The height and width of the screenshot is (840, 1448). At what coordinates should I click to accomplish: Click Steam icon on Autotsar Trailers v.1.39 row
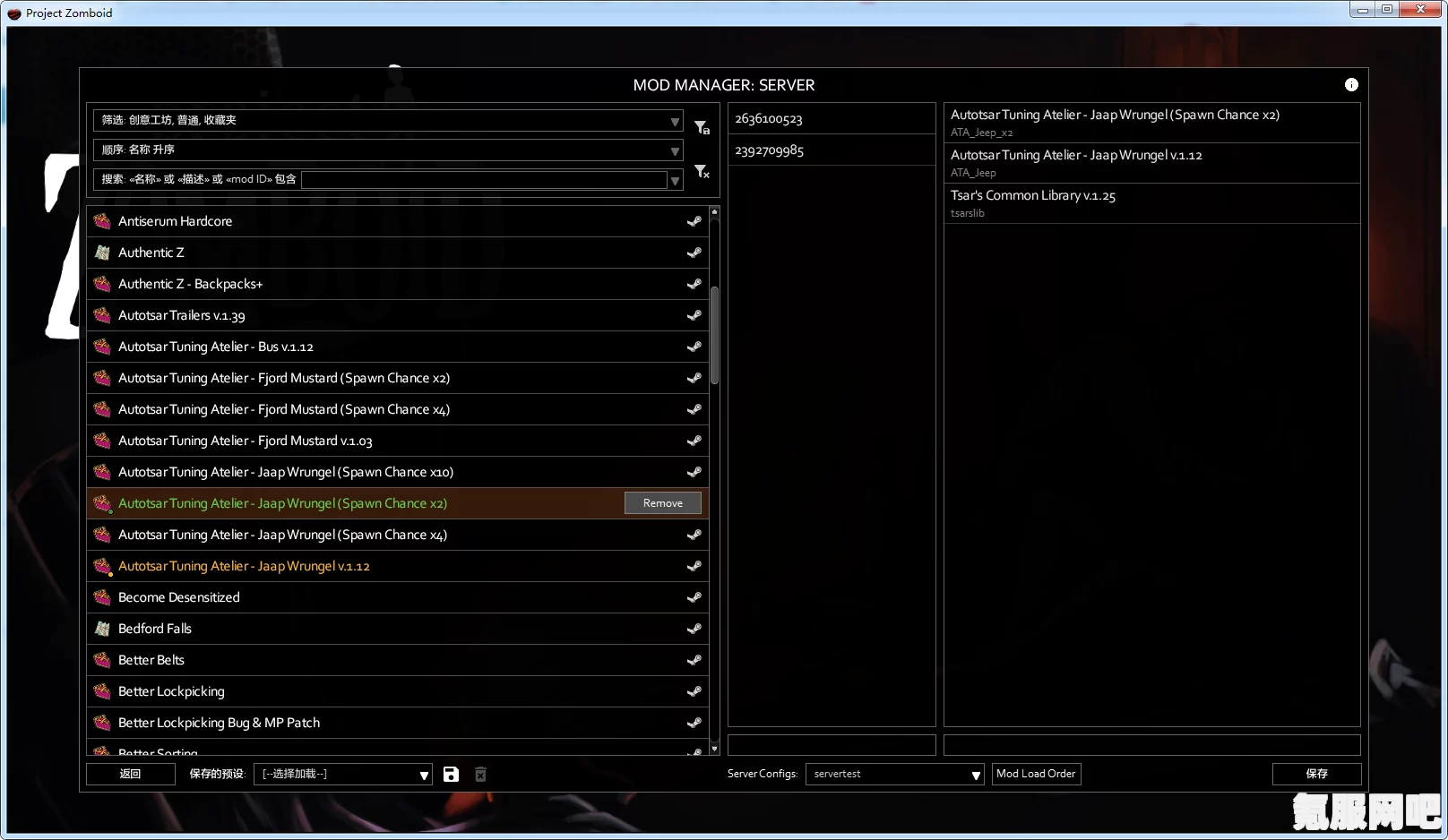694,315
